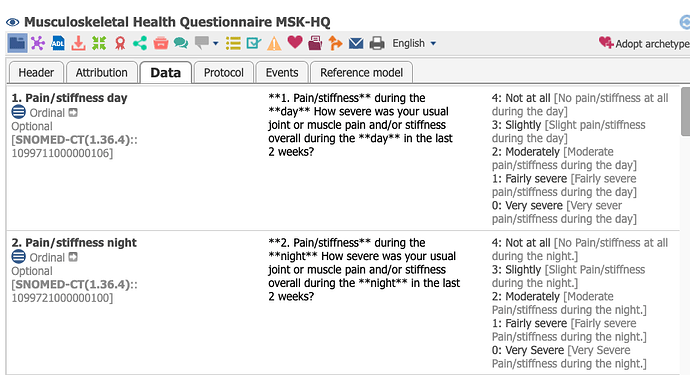Click the Adopt archetype button

tap(644, 43)
